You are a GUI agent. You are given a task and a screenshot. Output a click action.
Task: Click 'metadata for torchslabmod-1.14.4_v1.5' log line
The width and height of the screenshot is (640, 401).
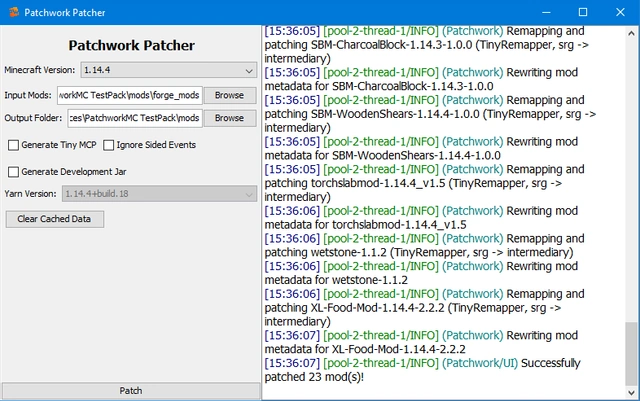tap(365, 225)
